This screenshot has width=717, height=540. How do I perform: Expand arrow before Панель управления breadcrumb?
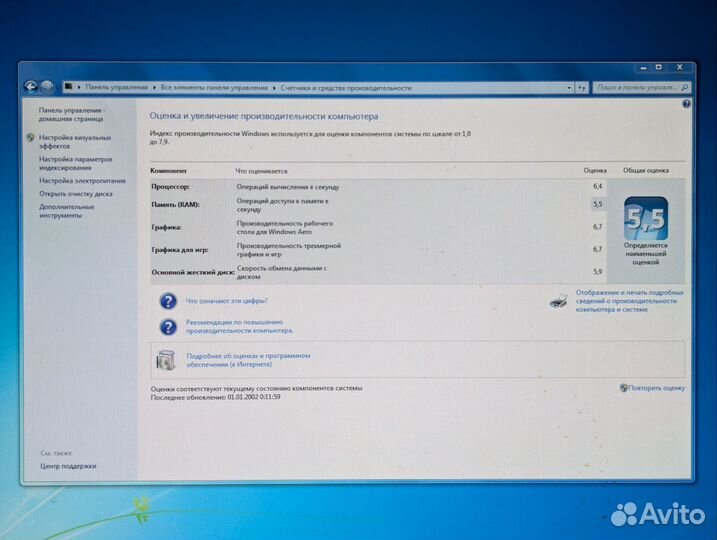pyautogui.click(x=79, y=87)
